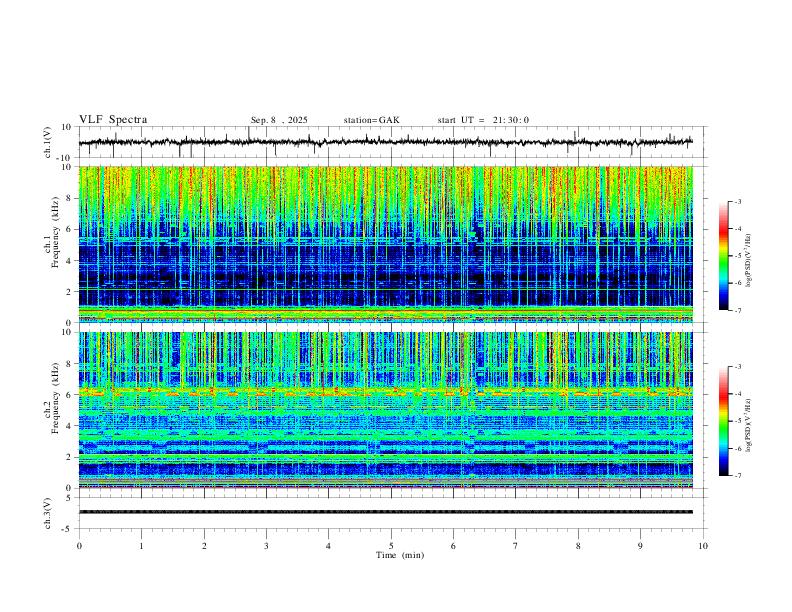Click the "6" kHz tick on ch.1 spectrogram axis
This screenshot has height=612, width=792.
(69, 229)
